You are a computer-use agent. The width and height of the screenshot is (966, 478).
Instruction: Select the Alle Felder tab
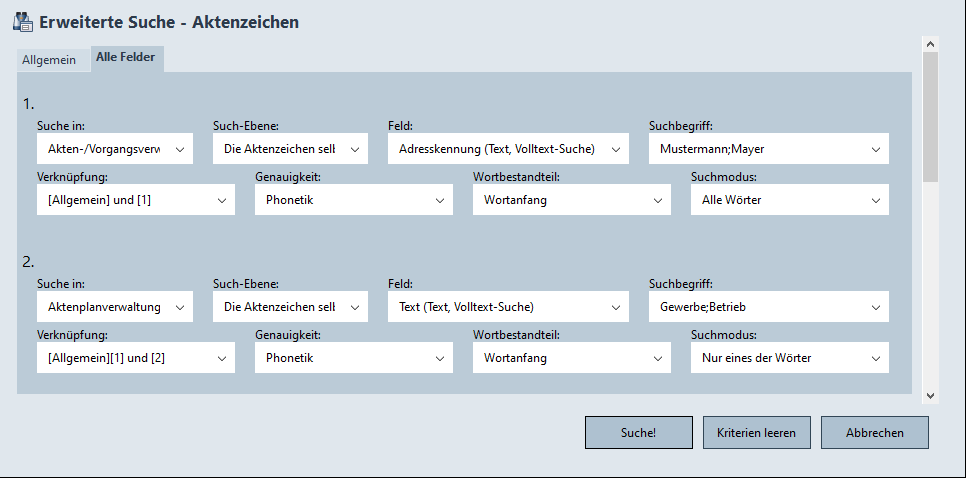(125, 58)
